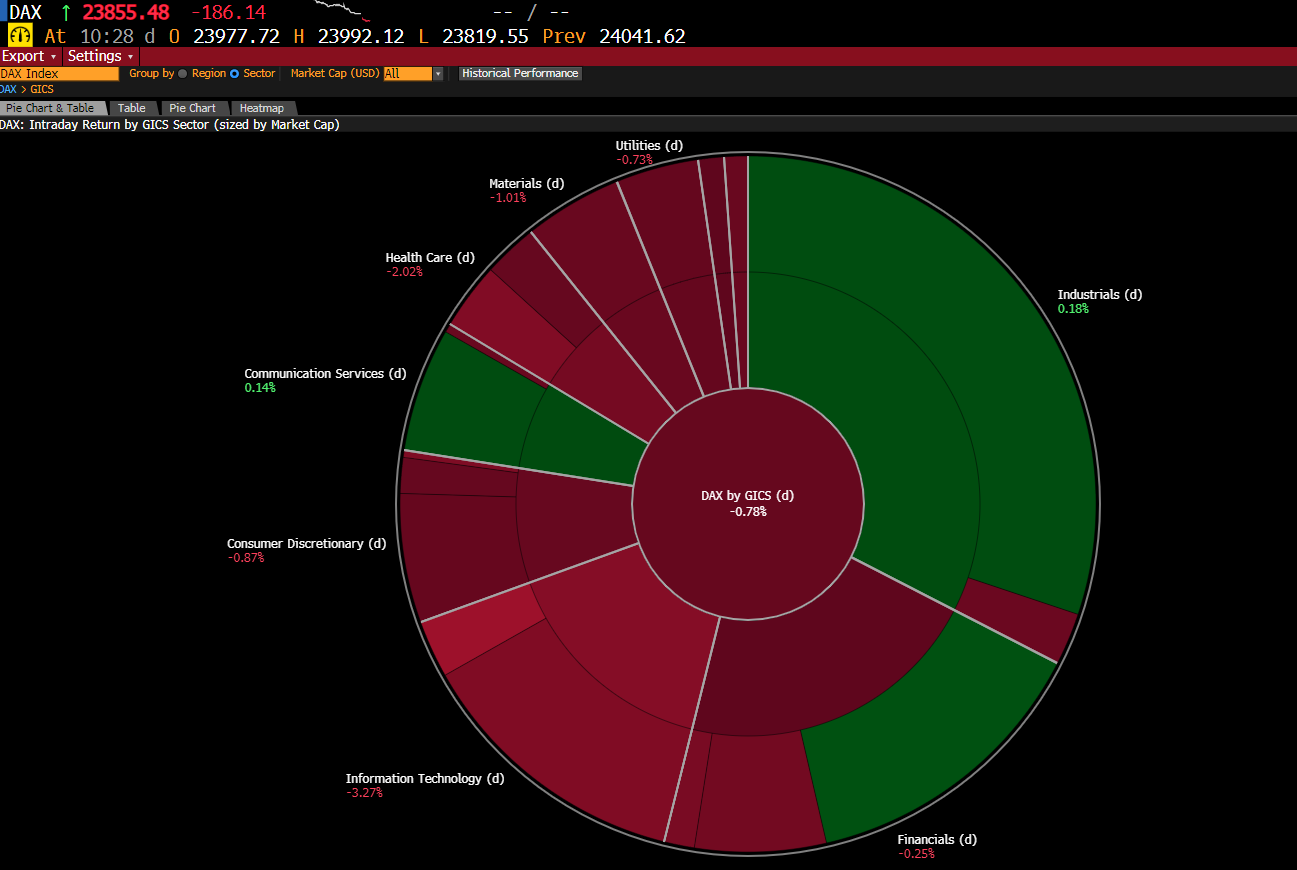
Task: Click the intraday sparkline chart at top
Action: 342,11
